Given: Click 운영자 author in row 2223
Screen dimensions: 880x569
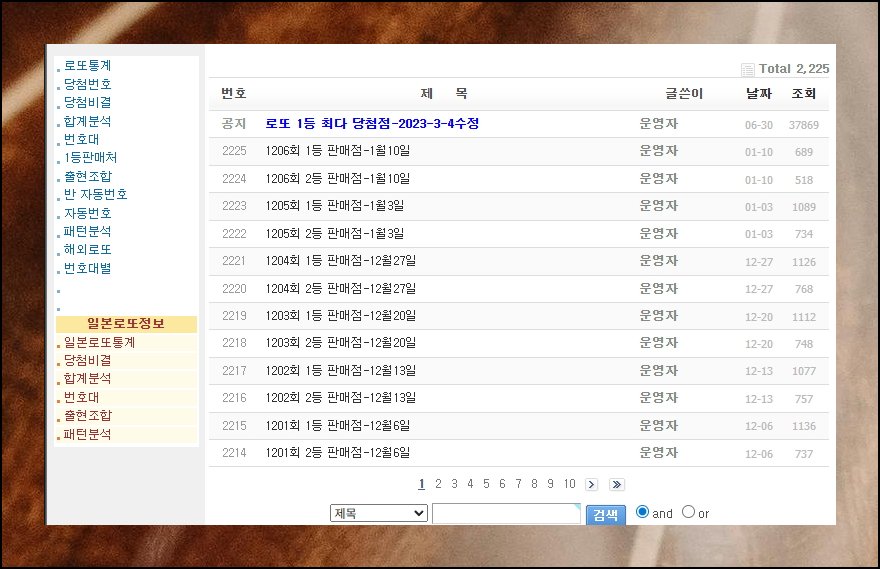Looking at the screenshot, I should point(659,206).
